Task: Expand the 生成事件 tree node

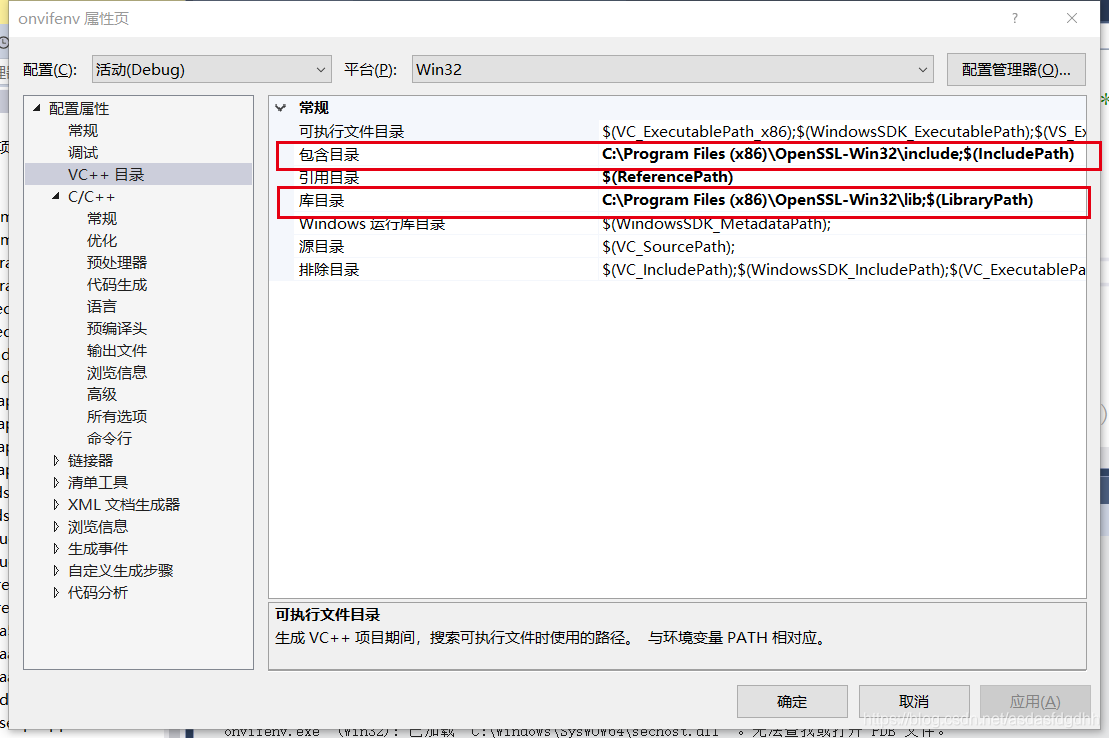Action: point(57,548)
